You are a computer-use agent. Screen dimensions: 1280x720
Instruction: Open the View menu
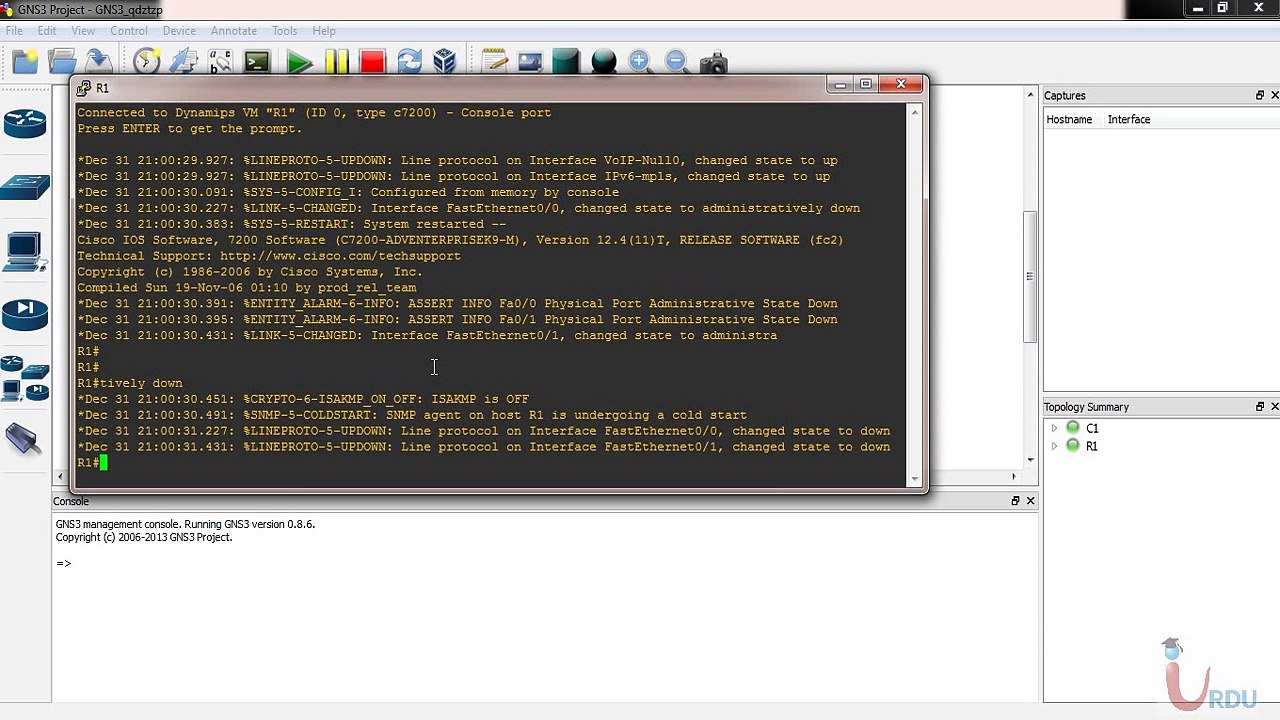point(83,31)
